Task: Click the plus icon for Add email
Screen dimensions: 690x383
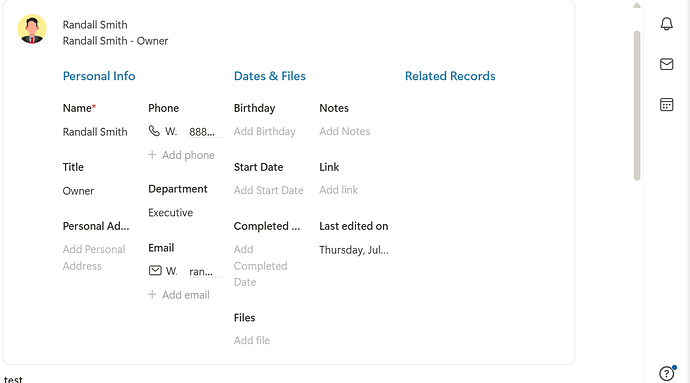Action: [152, 295]
